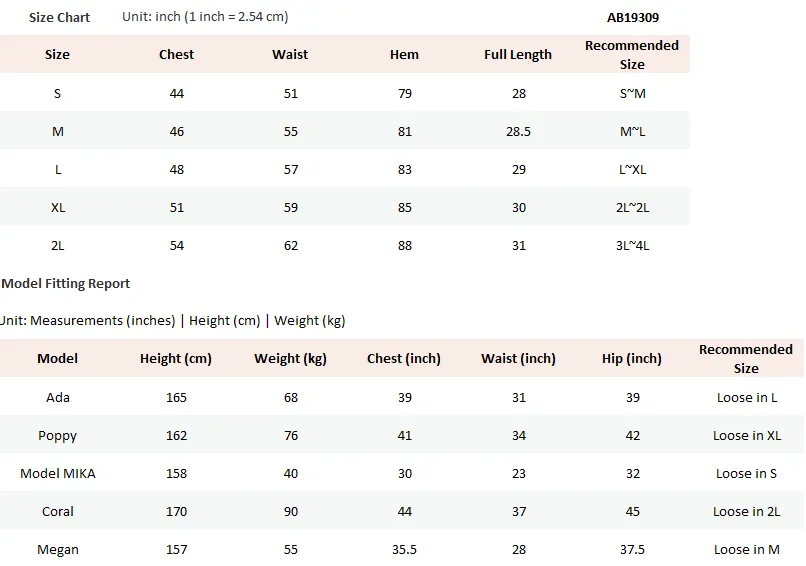Click the XL size row label
This screenshot has height=566, width=806.
click(58, 208)
